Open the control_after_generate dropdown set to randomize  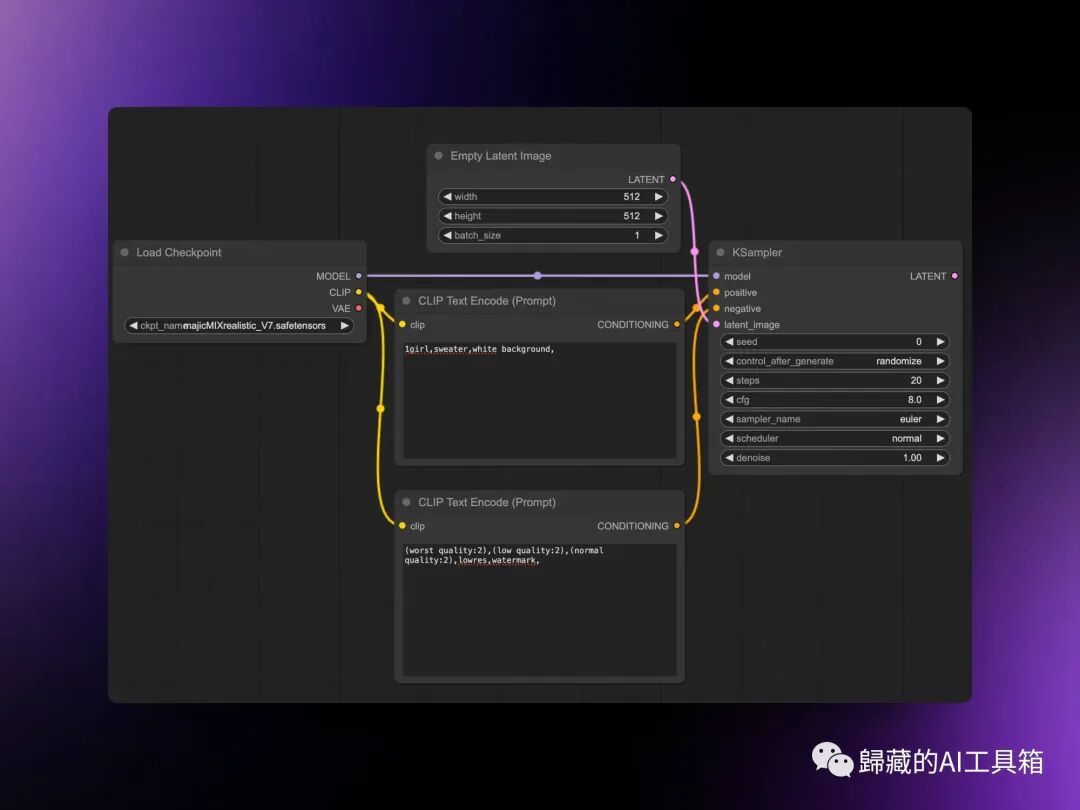[835, 361]
